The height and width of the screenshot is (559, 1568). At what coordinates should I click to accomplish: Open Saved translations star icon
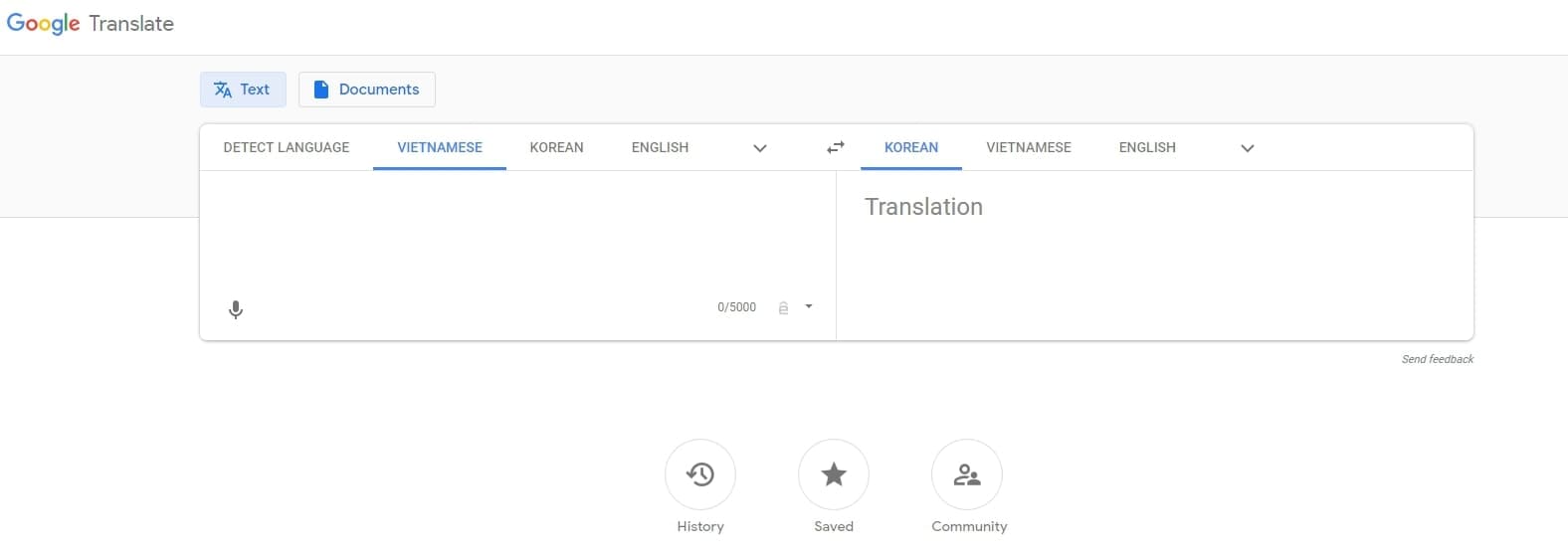point(834,474)
